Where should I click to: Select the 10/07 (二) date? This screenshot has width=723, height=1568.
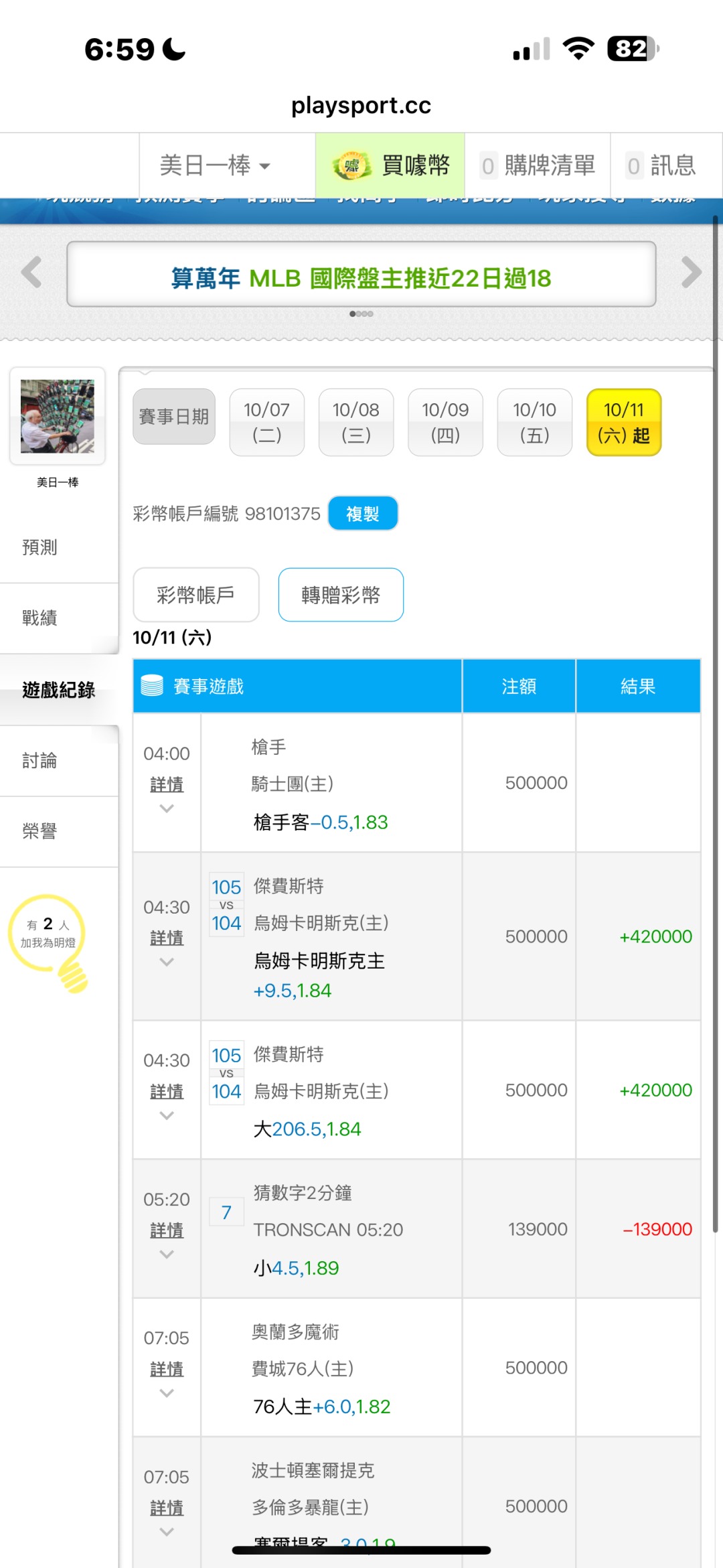click(x=266, y=422)
